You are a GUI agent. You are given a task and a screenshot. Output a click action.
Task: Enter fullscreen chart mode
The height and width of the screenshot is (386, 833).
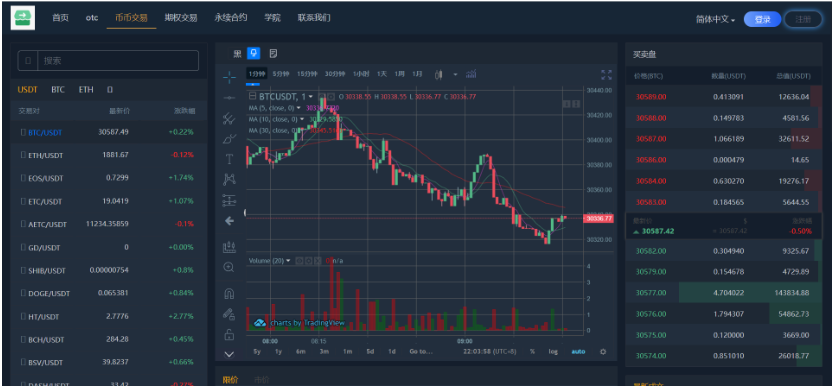pos(606,75)
